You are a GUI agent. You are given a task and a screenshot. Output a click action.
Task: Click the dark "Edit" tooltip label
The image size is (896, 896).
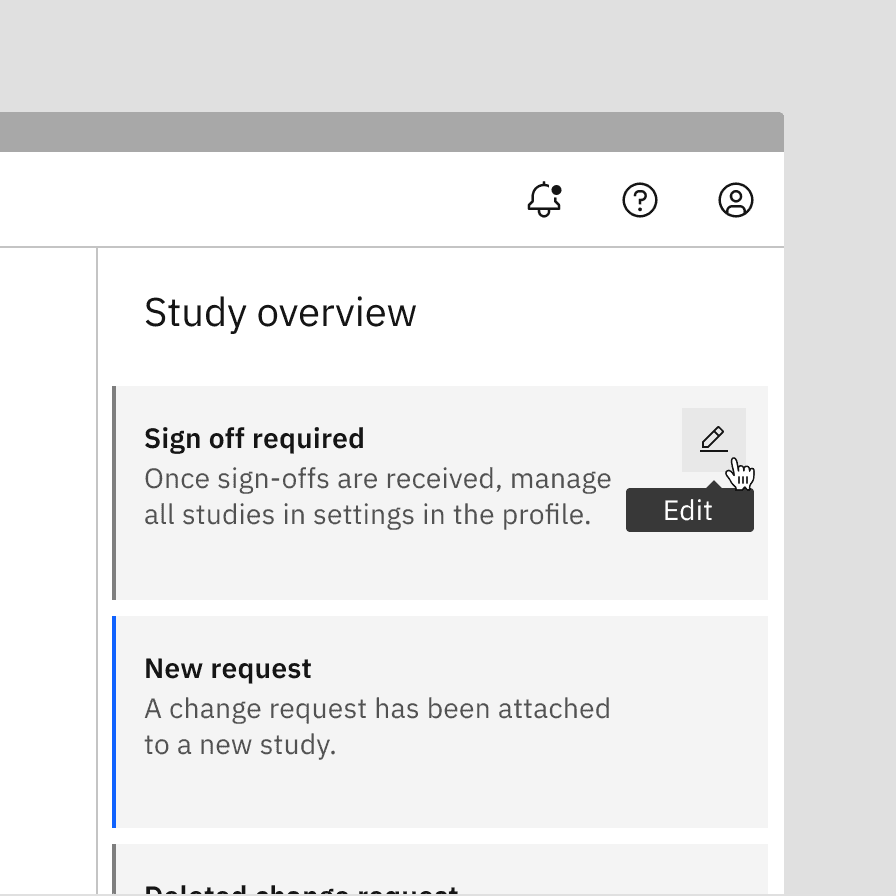tap(689, 511)
